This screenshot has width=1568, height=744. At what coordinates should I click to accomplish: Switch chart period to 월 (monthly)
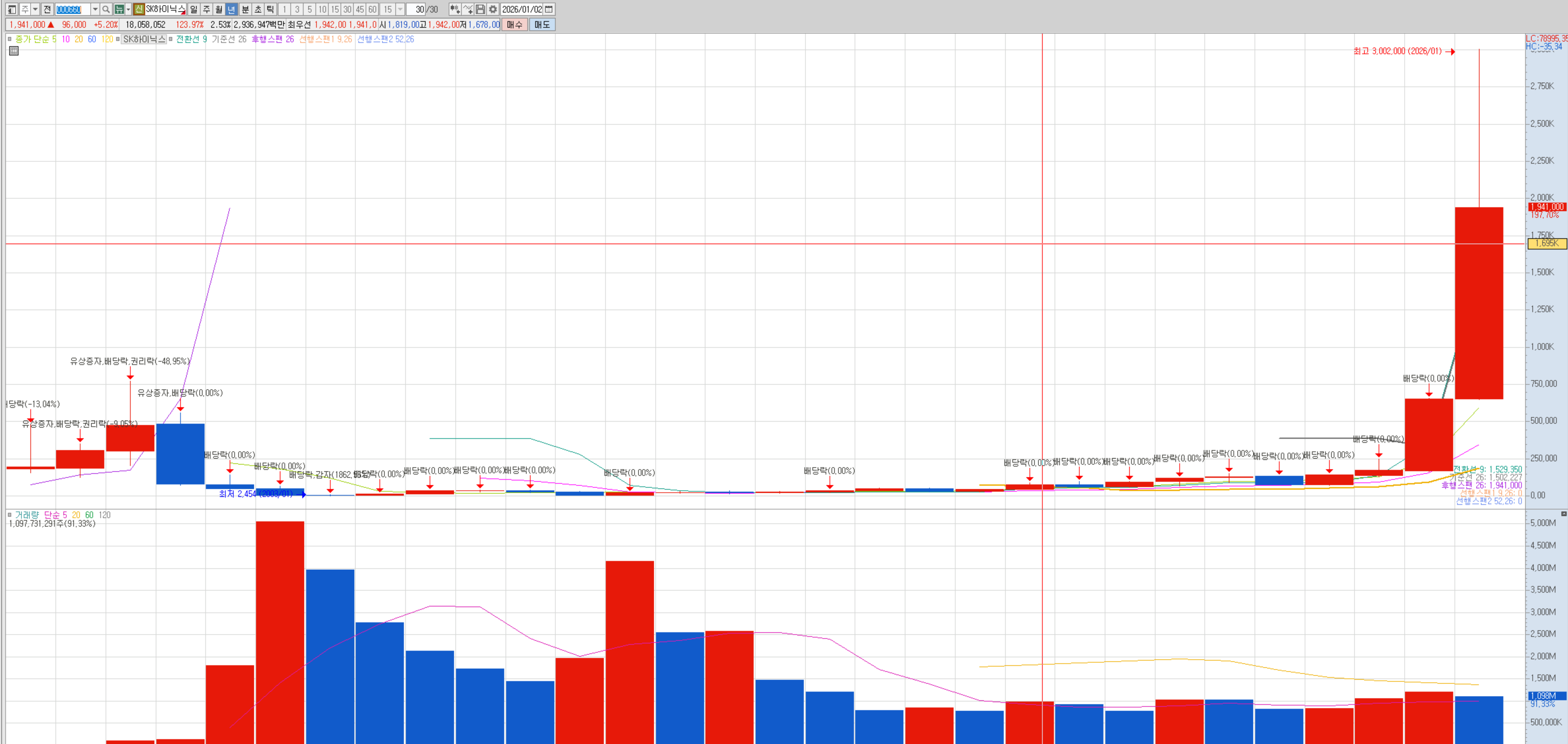pyautogui.click(x=219, y=9)
